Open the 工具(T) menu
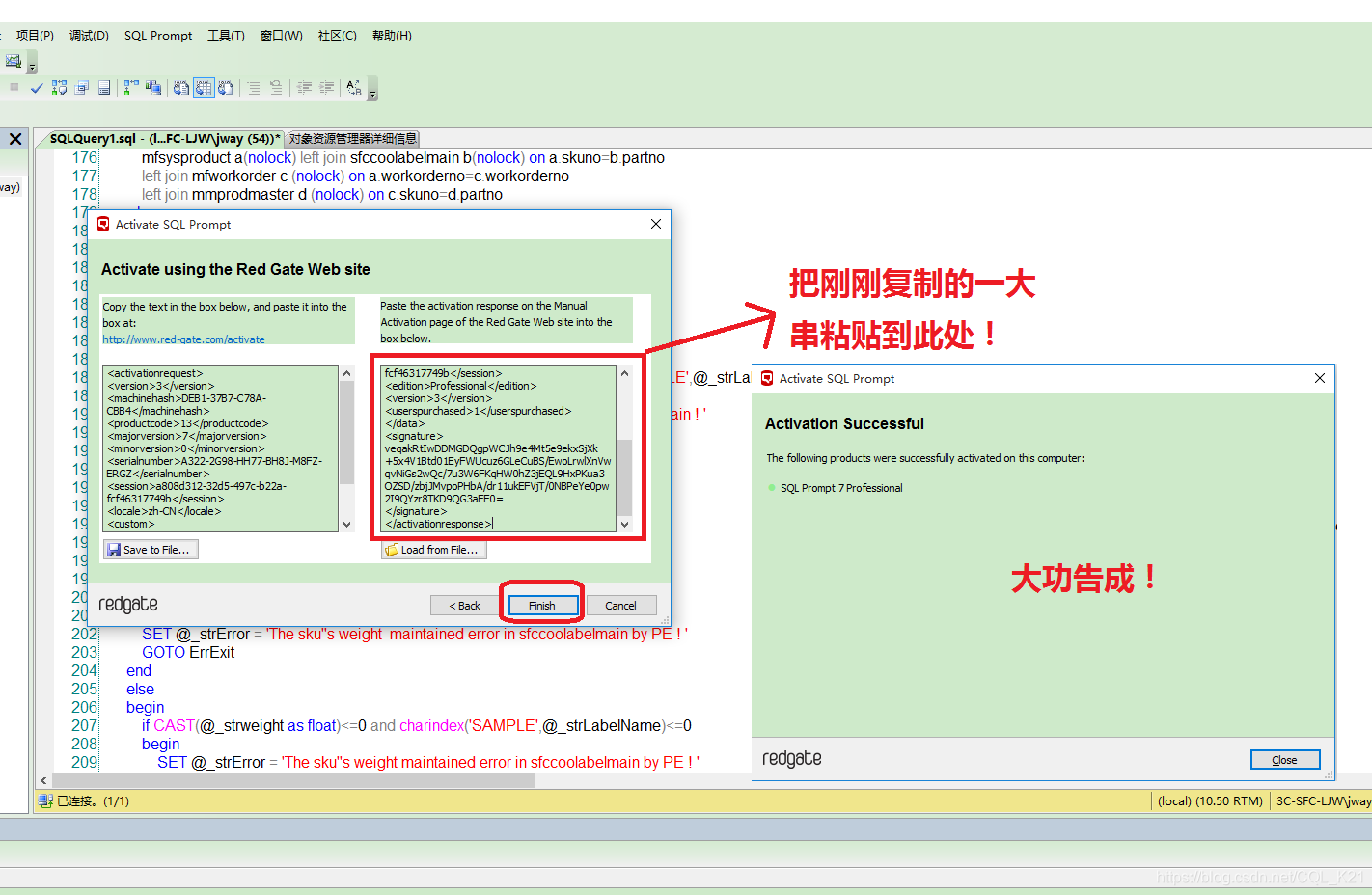Image resolution: width=1372 pixels, height=895 pixels. pos(226,36)
